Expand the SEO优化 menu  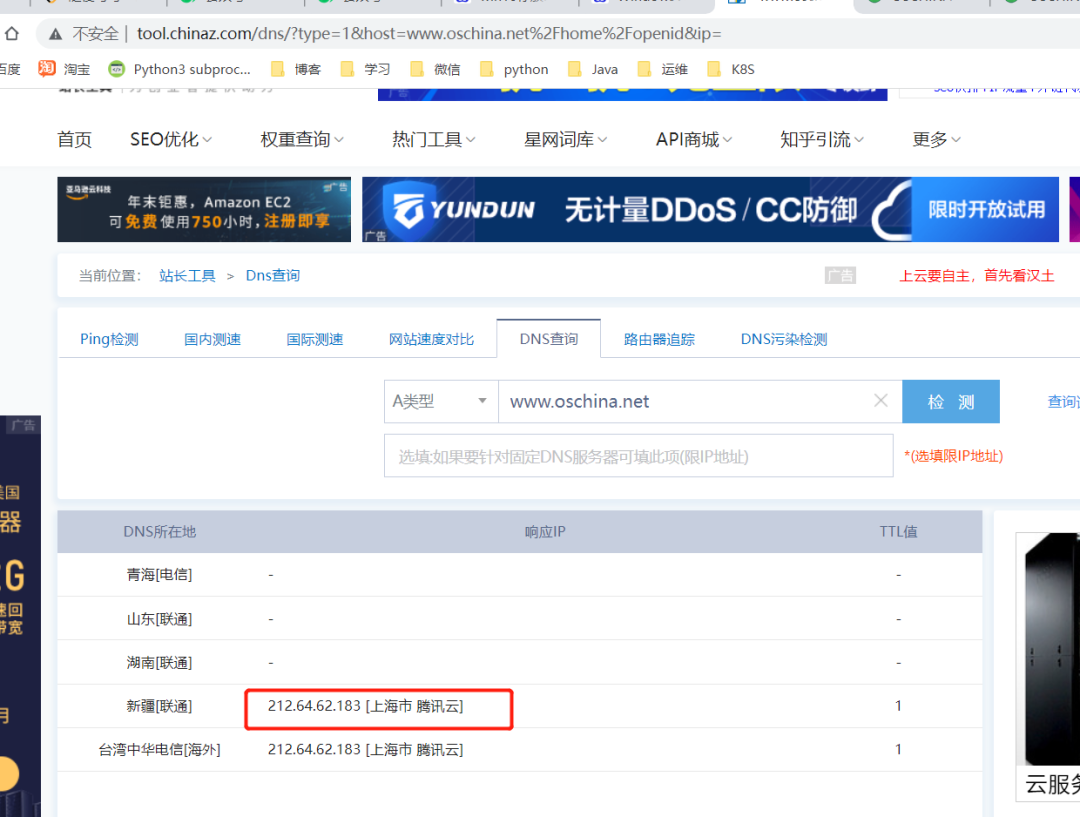click(171, 139)
